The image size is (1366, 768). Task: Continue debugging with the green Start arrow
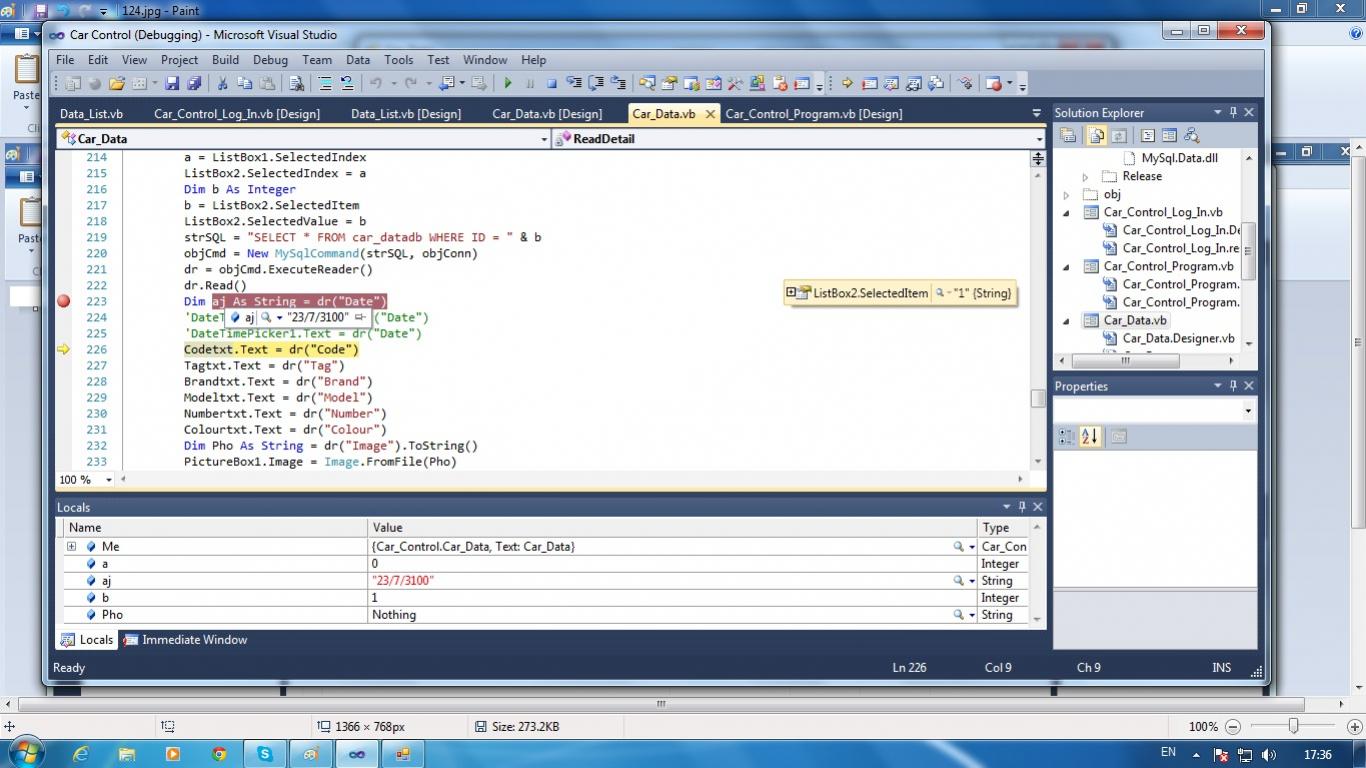tap(508, 84)
